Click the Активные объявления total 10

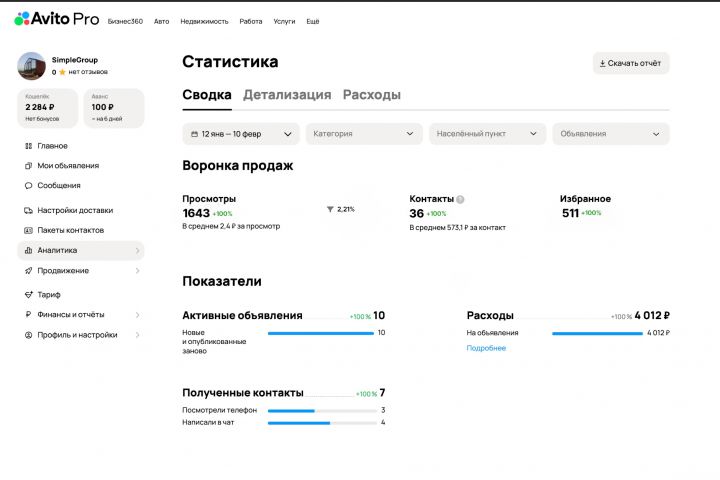click(379, 316)
